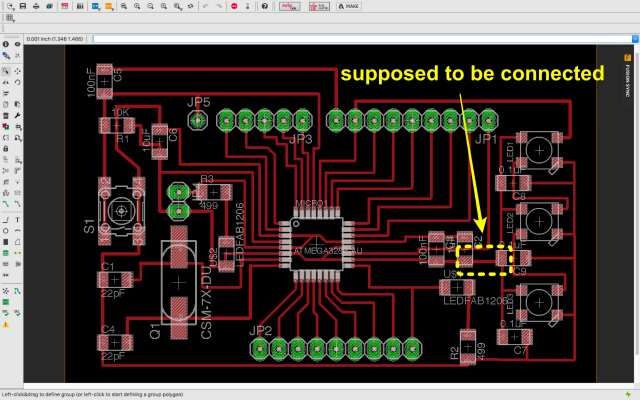
Task: Zoom out of the board
Action: [150, 6]
